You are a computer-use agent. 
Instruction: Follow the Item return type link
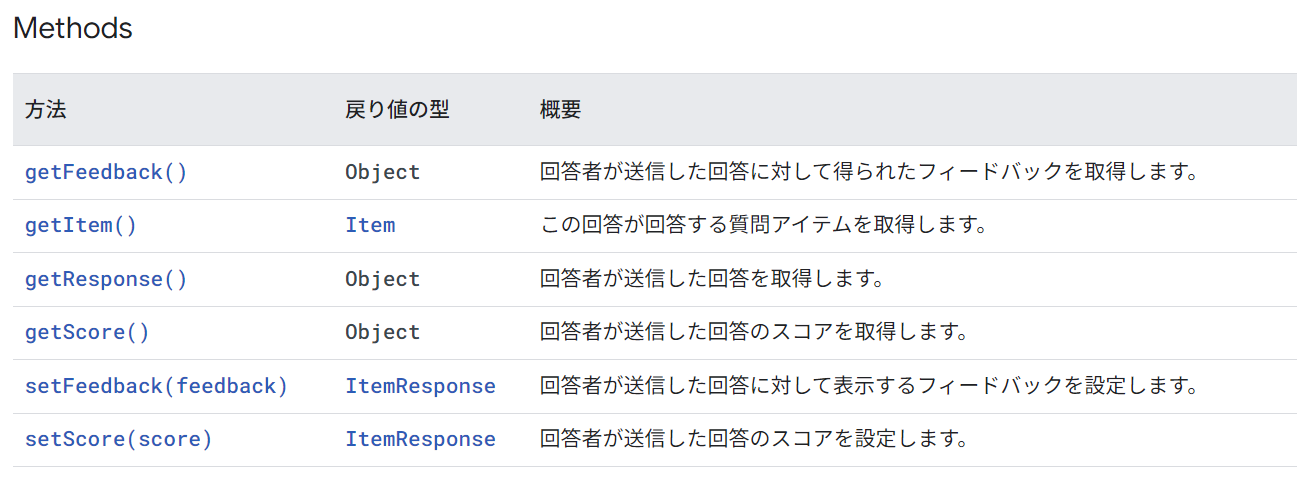tap(370, 225)
